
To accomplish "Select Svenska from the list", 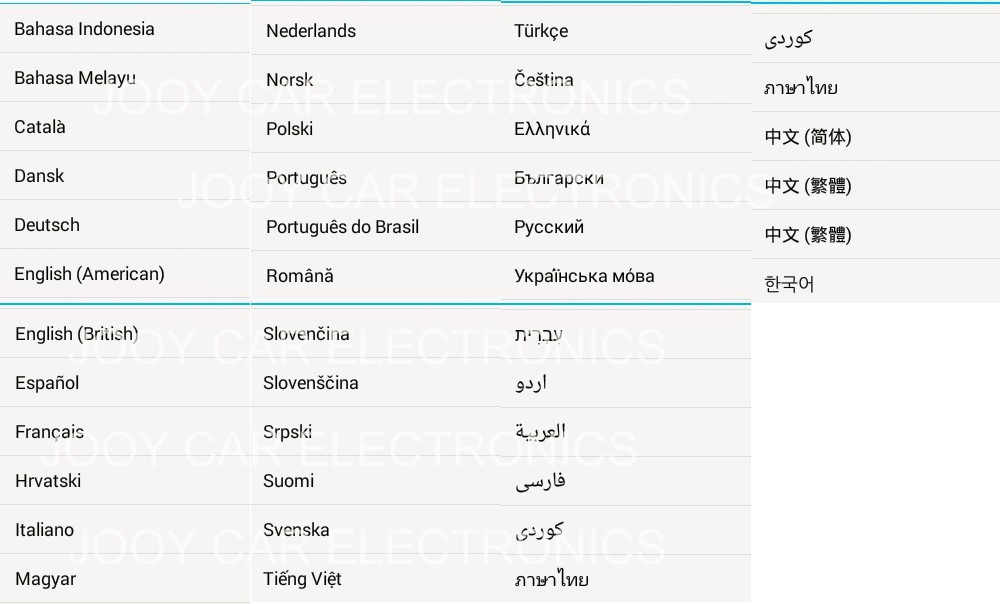I will [x=296, y=530].
